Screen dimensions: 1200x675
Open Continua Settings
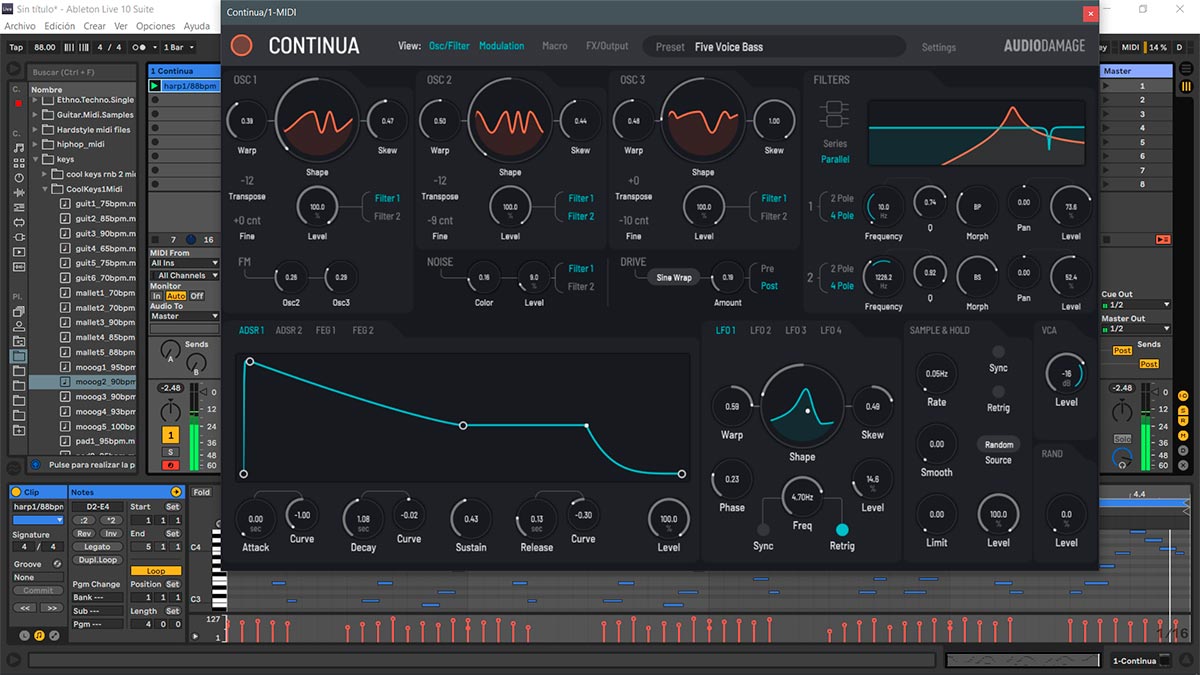coord(939,47)
